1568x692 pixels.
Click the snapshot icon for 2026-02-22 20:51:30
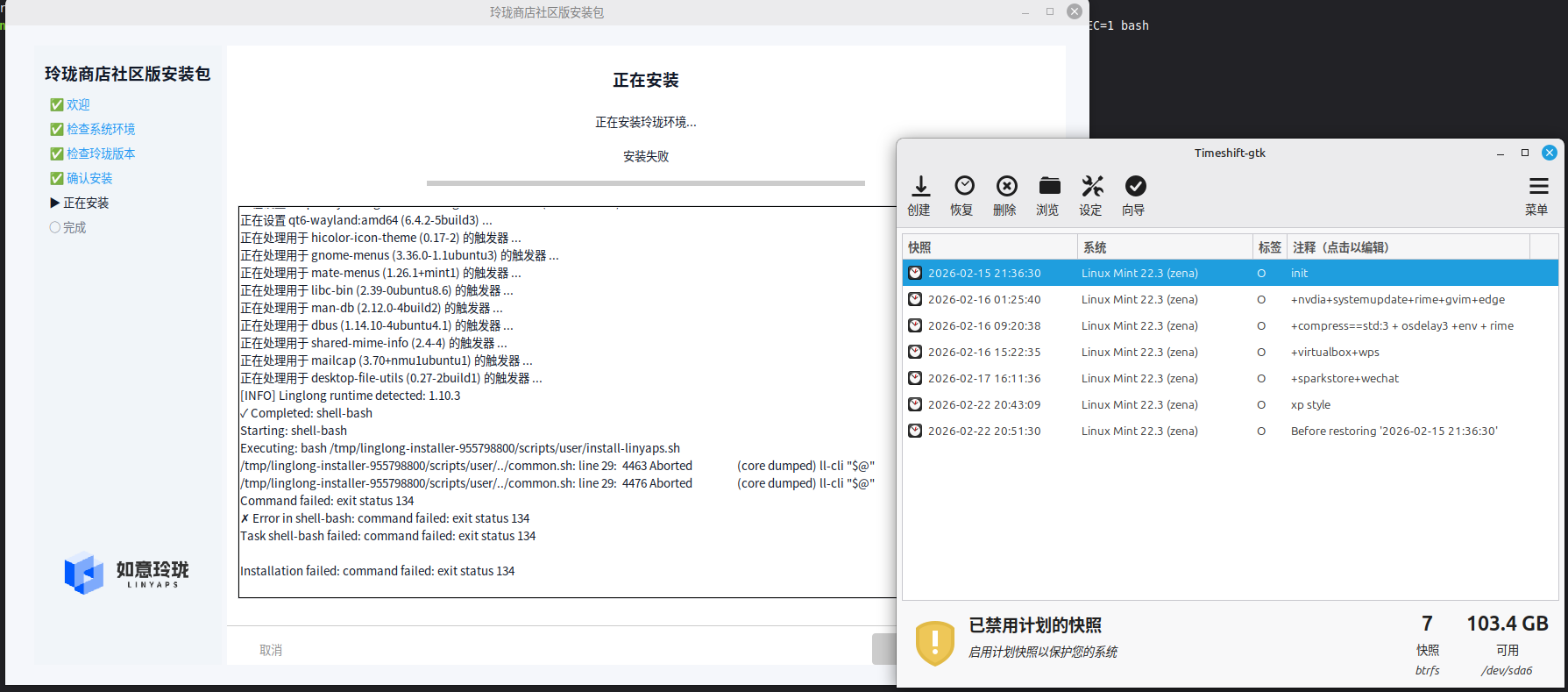[915, 431]
